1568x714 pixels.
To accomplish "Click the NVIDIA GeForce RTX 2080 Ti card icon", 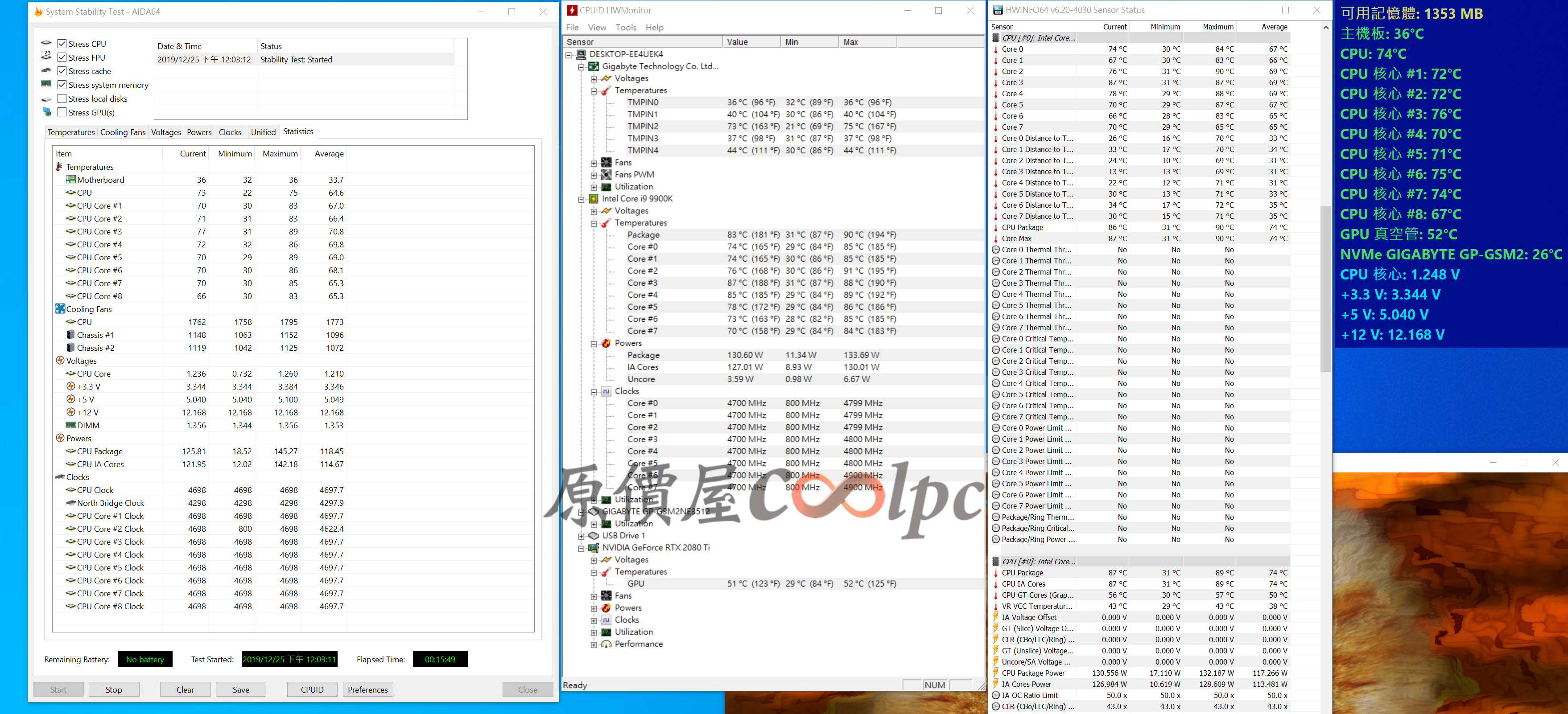I will [x=594, y=548].
